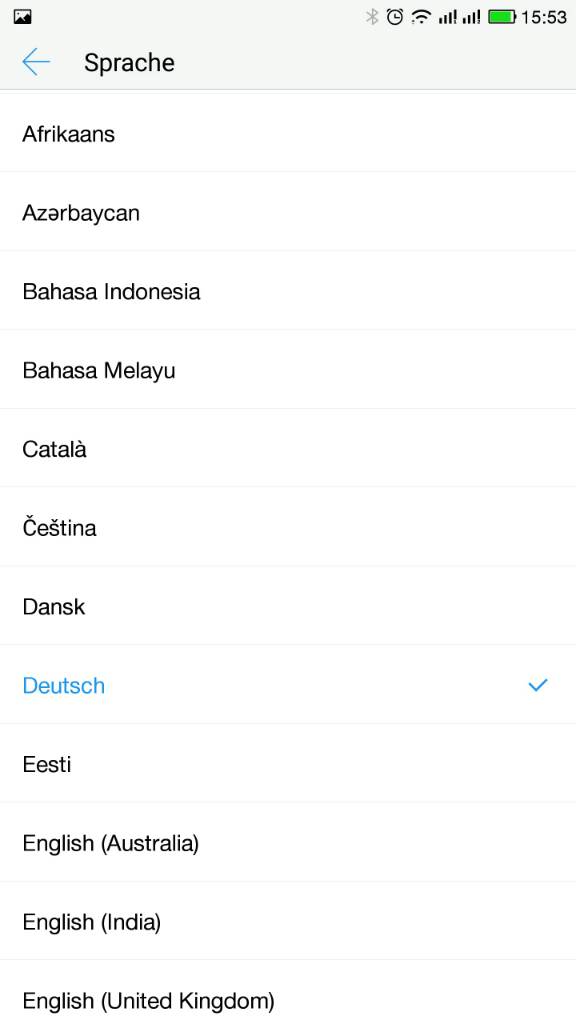
Task: Select Afrikaans as the language
Action: (288, 133)
